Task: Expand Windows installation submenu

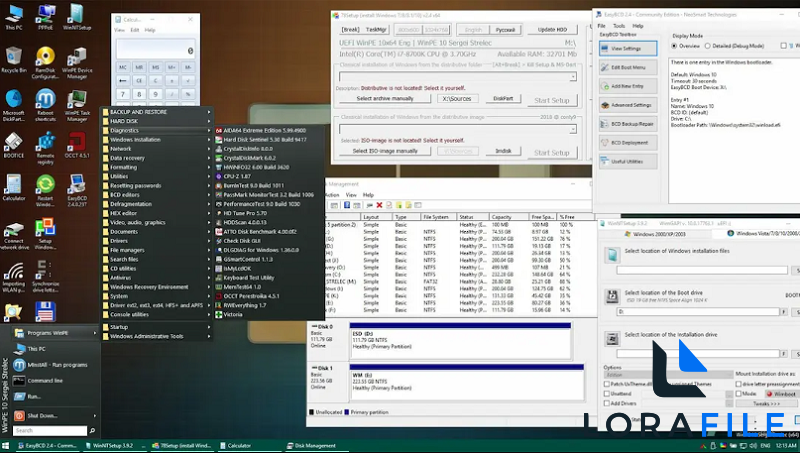Action: [x=157, y=139]
